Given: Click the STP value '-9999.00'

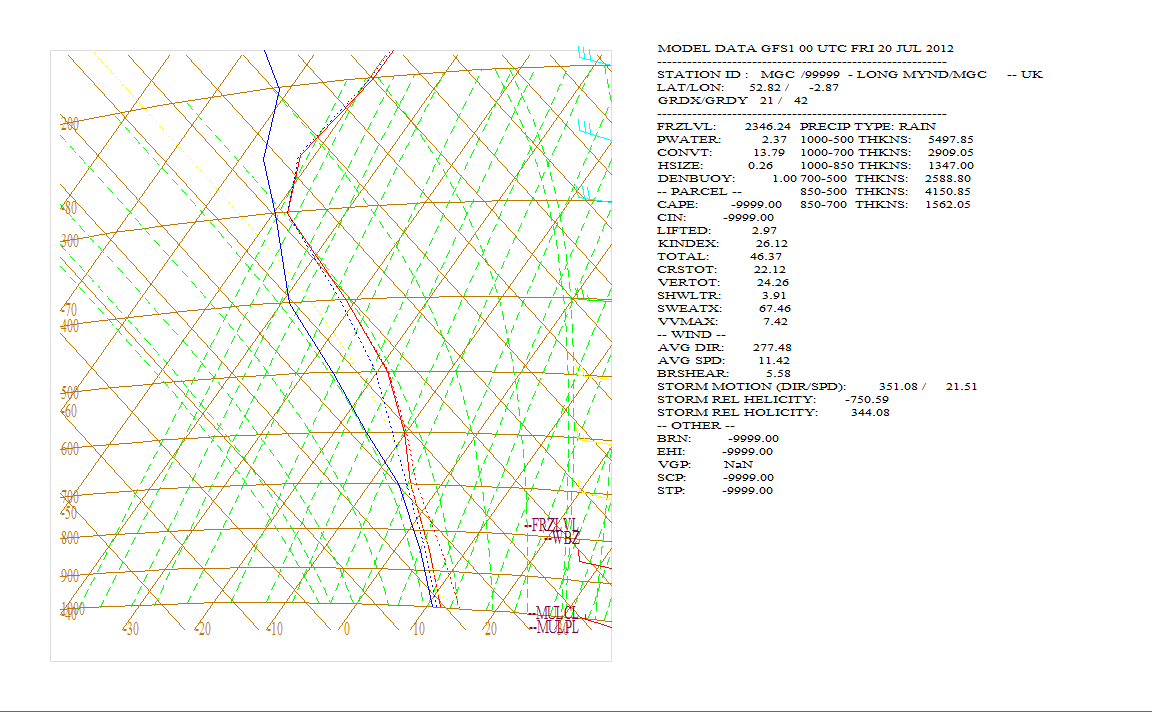Looking at the screenshot, I should click(748, 491).
